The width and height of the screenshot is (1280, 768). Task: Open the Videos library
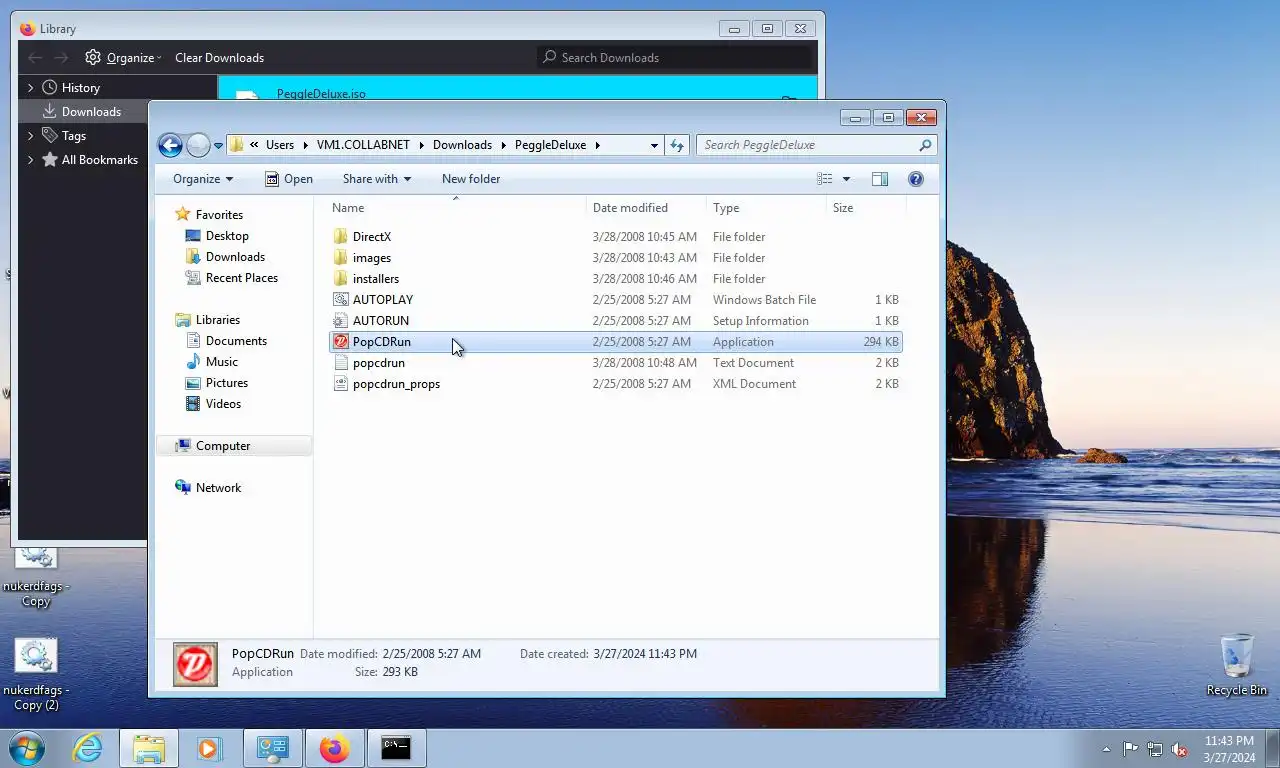point(223,404)
